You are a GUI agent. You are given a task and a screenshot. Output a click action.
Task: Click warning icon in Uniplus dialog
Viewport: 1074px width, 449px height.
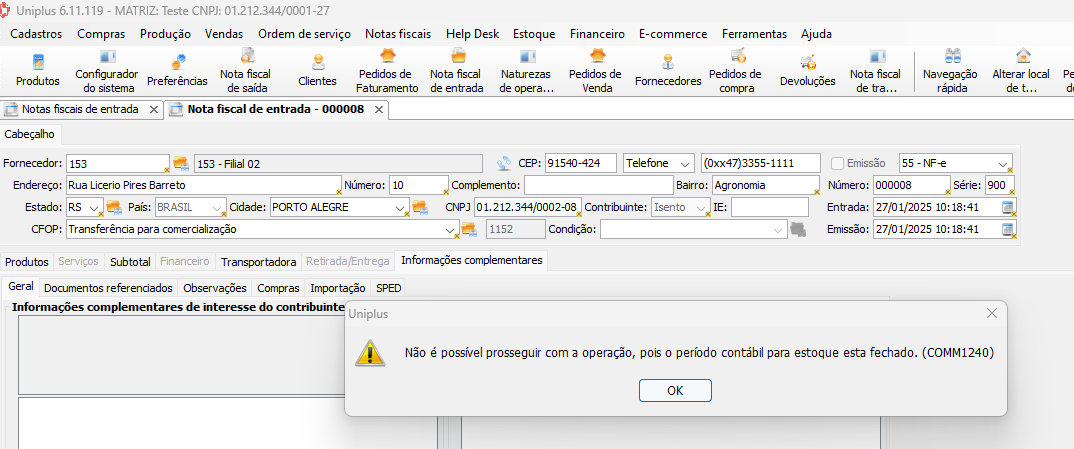pyautogui.click(x=369, y=352)
